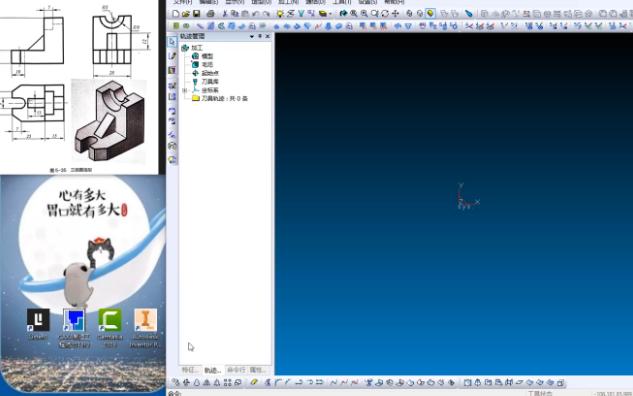Click the Open folder toolbar icon
This screenshot has width=633, height=396.
(186, 14)
